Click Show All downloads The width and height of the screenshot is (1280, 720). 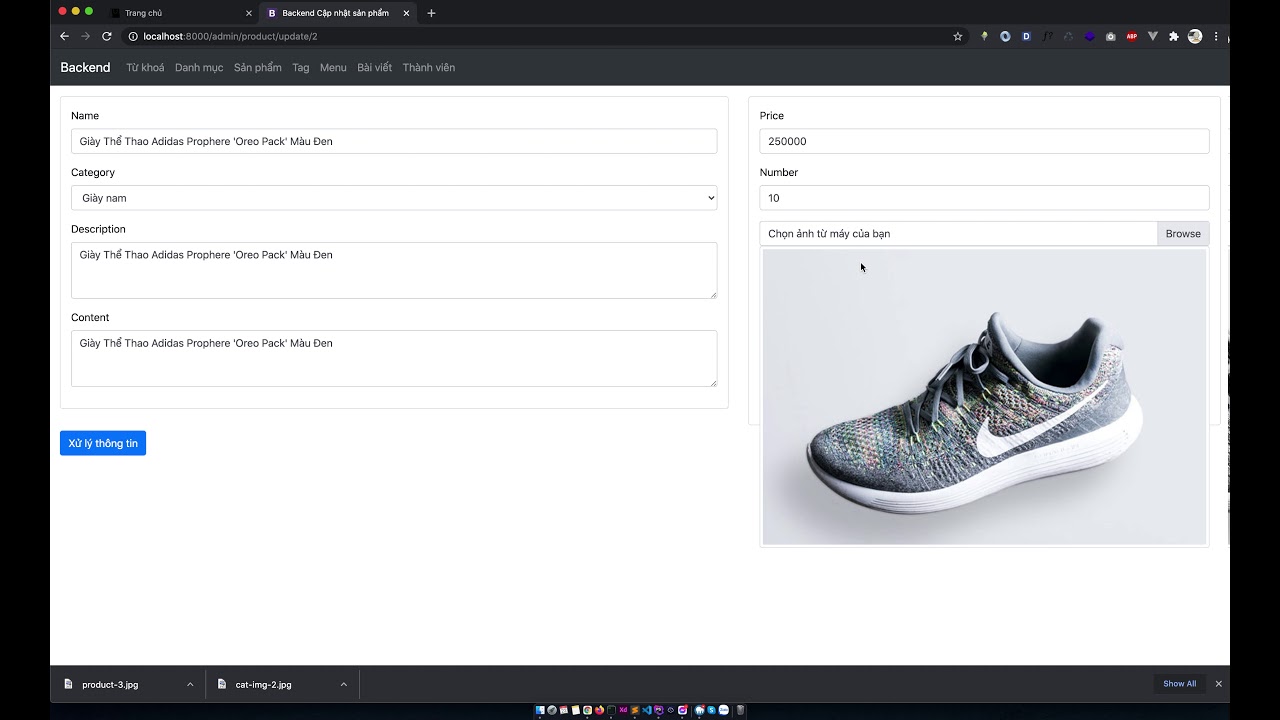pos(1179,684)
